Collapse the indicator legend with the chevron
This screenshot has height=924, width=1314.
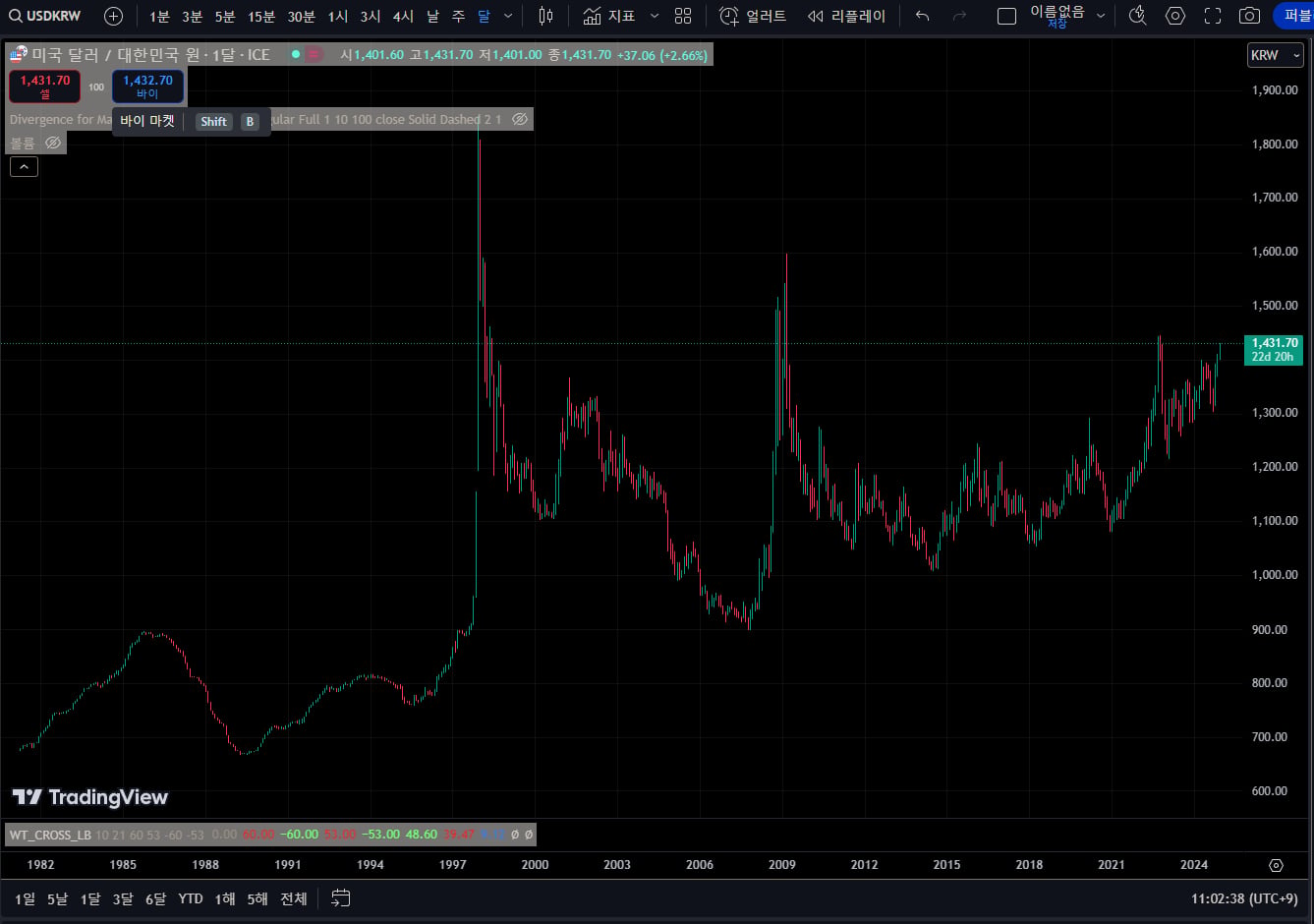24,167
